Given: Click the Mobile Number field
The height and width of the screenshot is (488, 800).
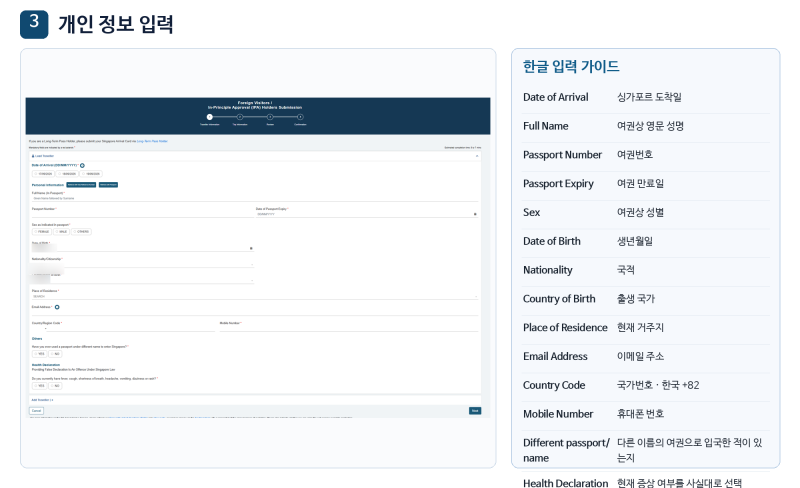Looking at the screenshot, I should (x=349, y=329).
